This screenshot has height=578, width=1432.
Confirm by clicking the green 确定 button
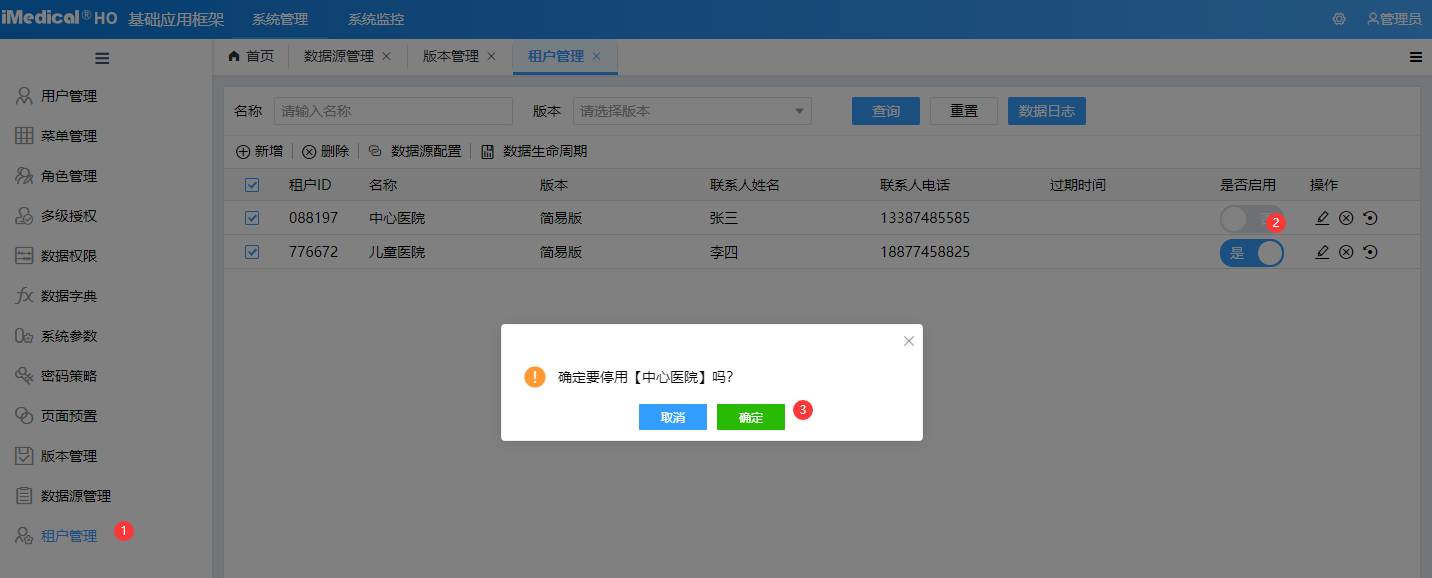750,417
